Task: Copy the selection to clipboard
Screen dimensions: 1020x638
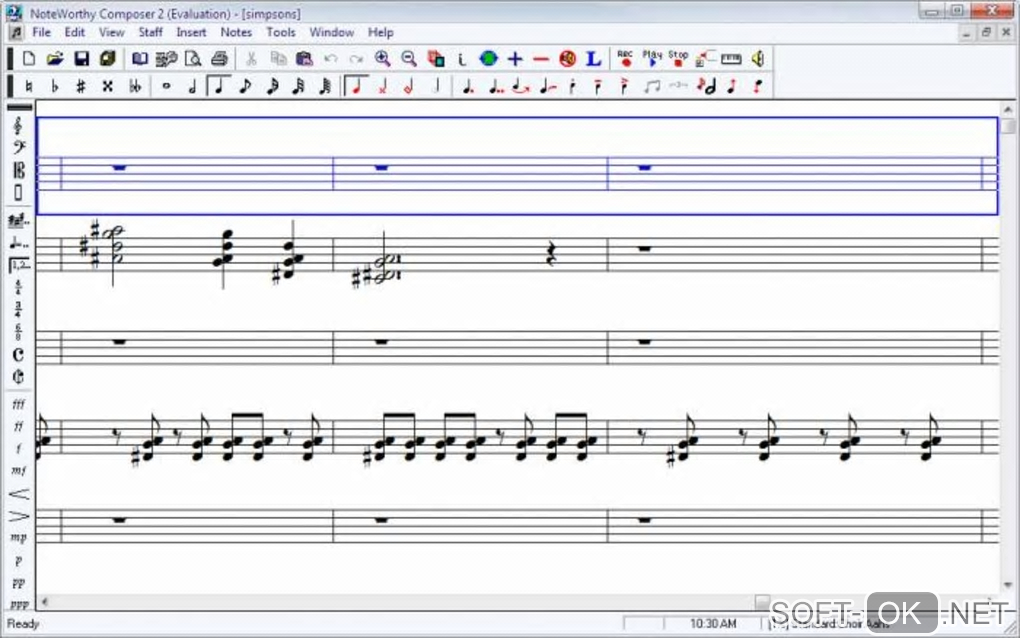Action: point(278,59)
